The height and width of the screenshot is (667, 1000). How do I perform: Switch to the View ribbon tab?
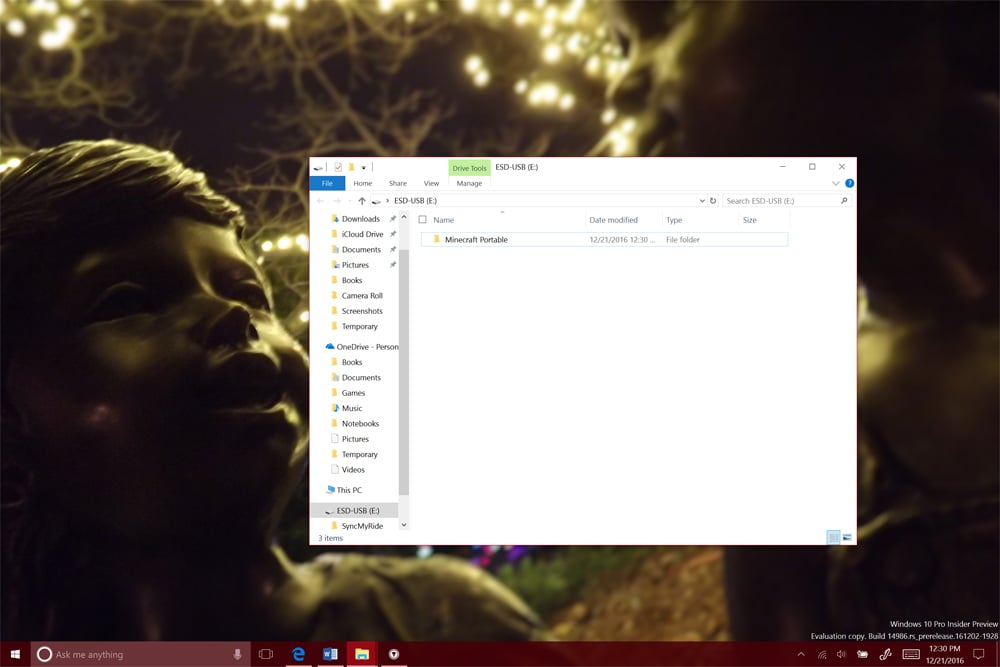coord(431,183)
